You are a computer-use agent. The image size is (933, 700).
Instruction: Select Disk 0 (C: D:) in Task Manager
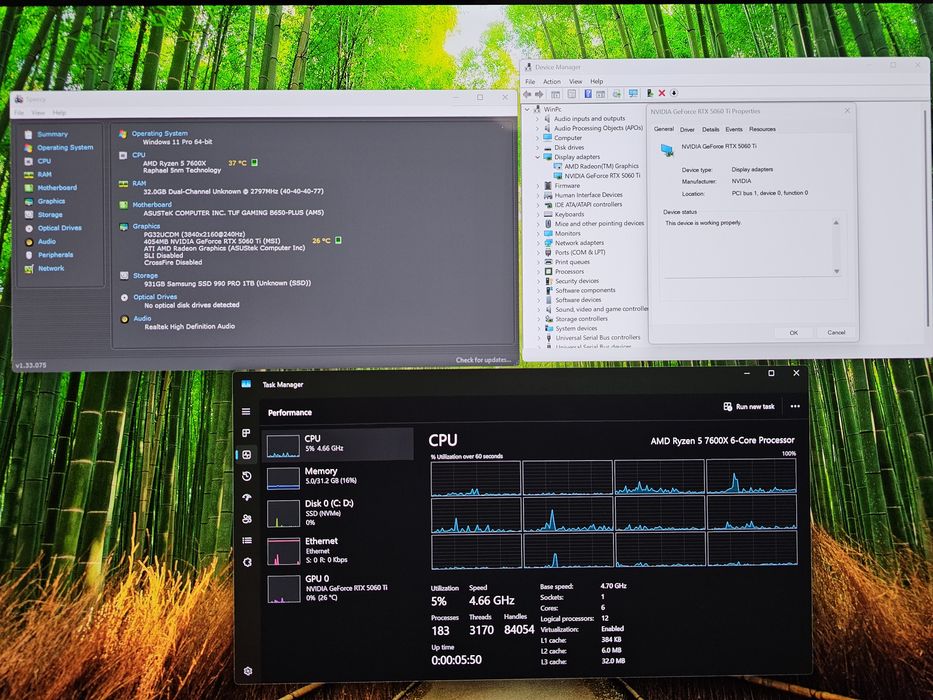(x=337, y=512)
